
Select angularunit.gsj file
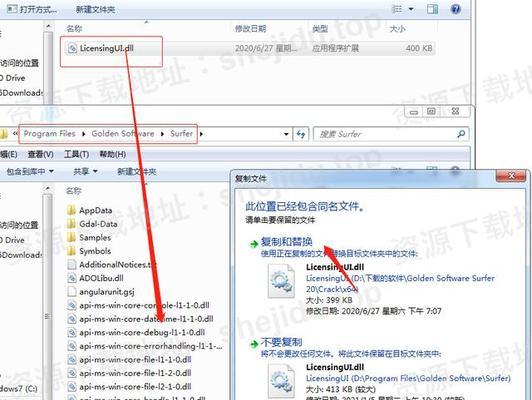pyautogui.click(x=101, y=292)
